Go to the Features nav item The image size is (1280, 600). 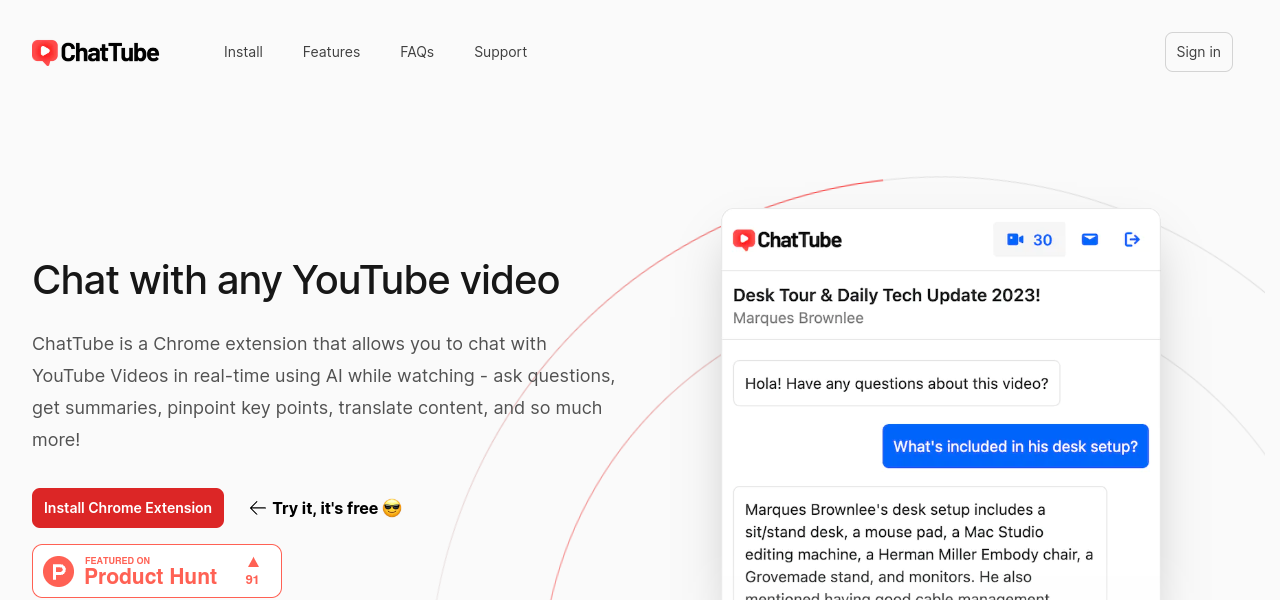[331, 52]
